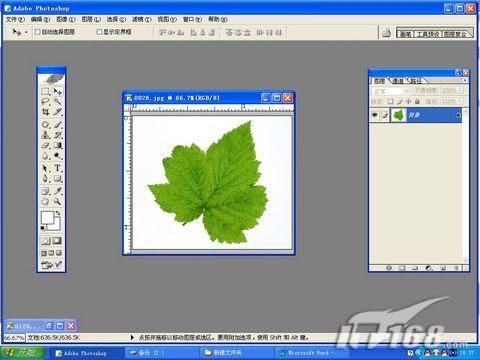Select the Background layer leaf thumbnail
The height and width of the screenshot is (360, 480).
click(x=398, y=115)
